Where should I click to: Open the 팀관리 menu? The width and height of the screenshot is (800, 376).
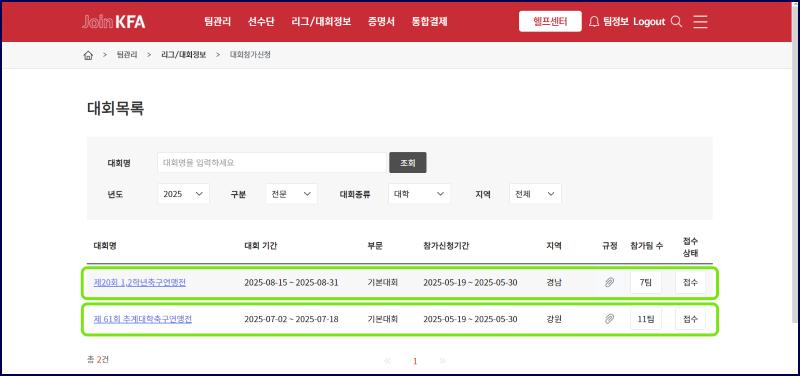pyautogui.click(x=218, y=22)
